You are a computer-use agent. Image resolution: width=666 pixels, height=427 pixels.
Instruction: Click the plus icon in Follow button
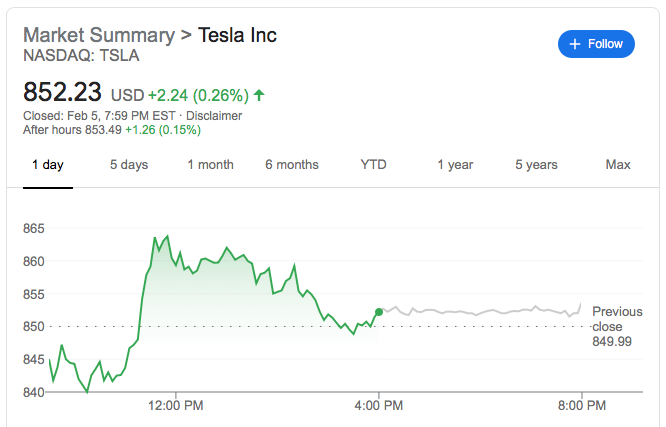coord(575,44)
